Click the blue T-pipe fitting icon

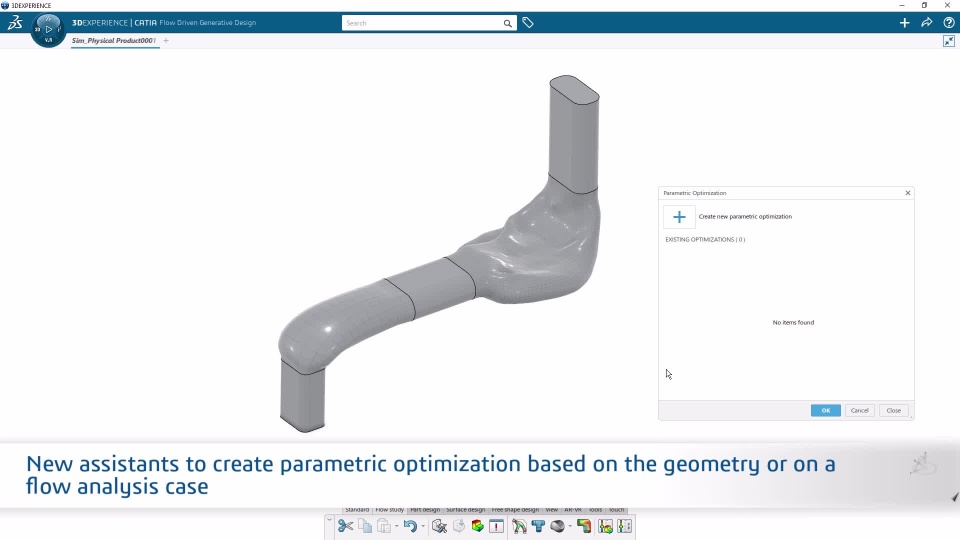tap(538, 526)
